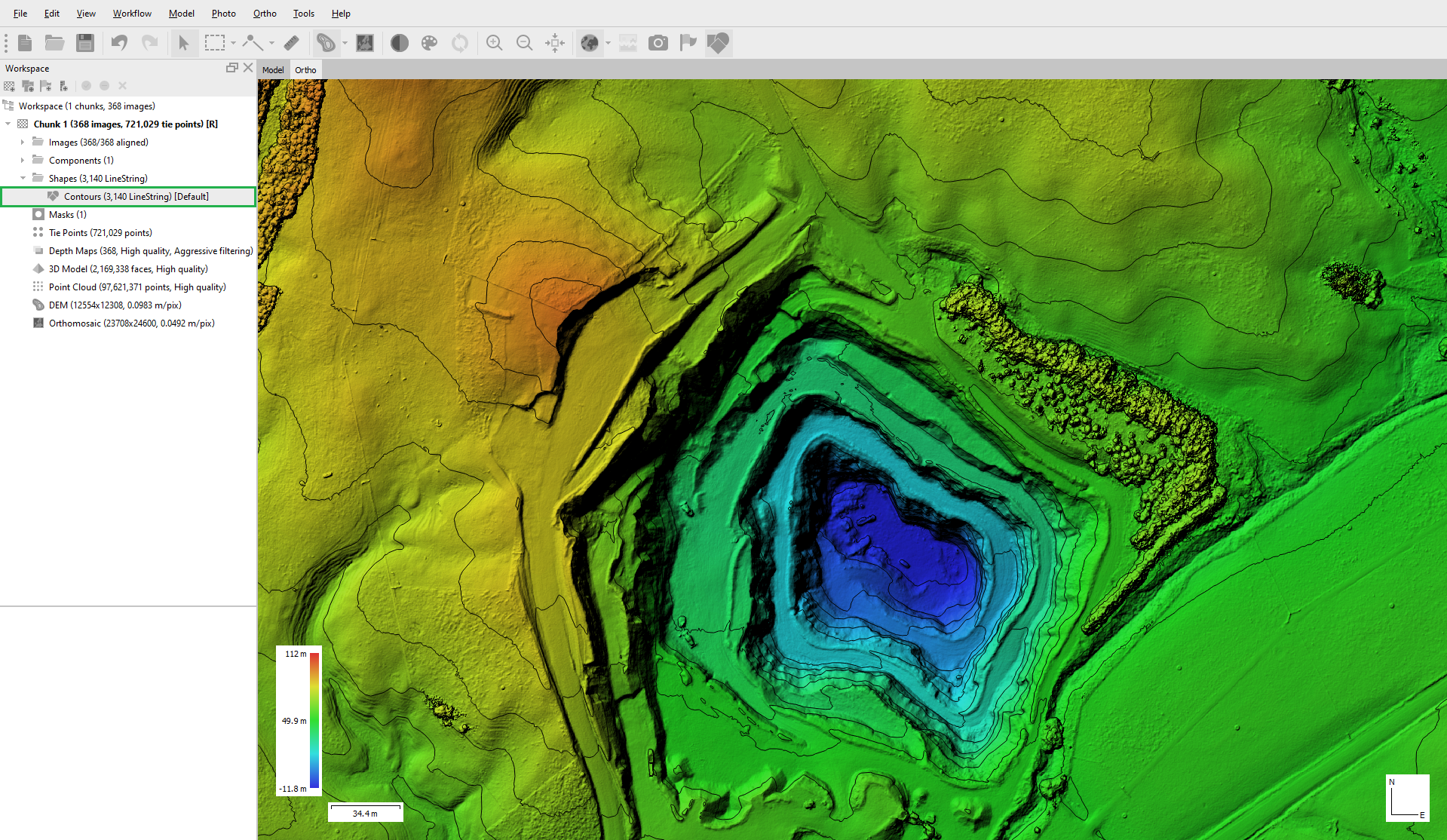Select the Ruler measurement tool
Viewport: 1447px width, 840px height.
(x=291, y=43)
